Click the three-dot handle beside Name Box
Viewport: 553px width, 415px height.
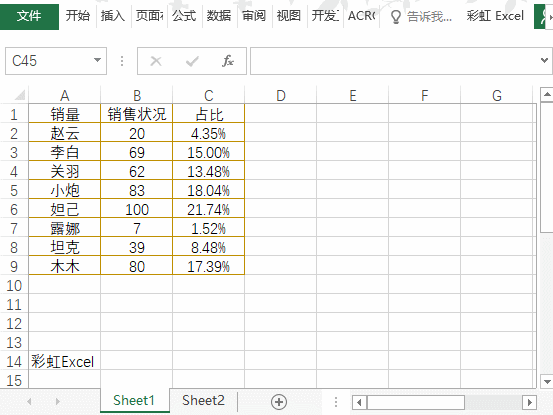pyautogui.click(x=122, y=61)
